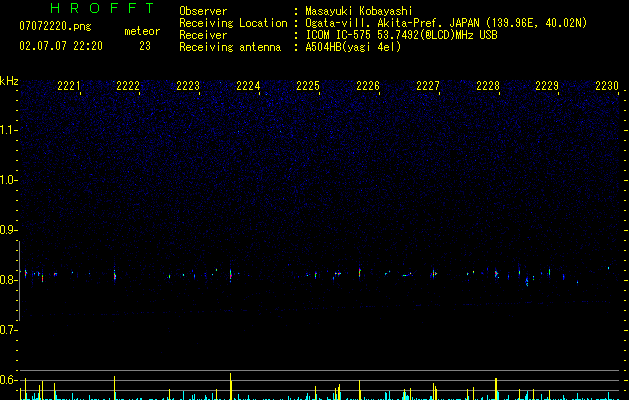Click the 2224 time marker

click(248, 86)
